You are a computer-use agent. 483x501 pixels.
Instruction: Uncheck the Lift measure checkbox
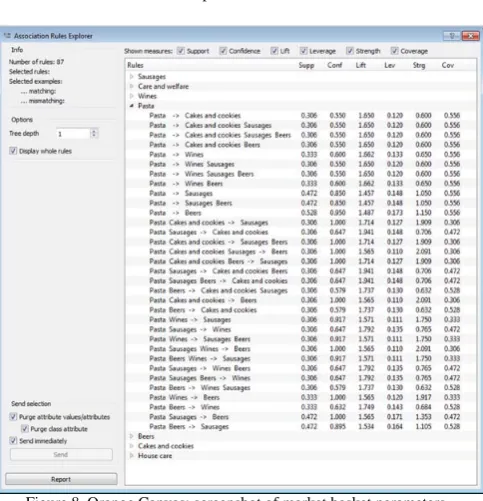274,51
